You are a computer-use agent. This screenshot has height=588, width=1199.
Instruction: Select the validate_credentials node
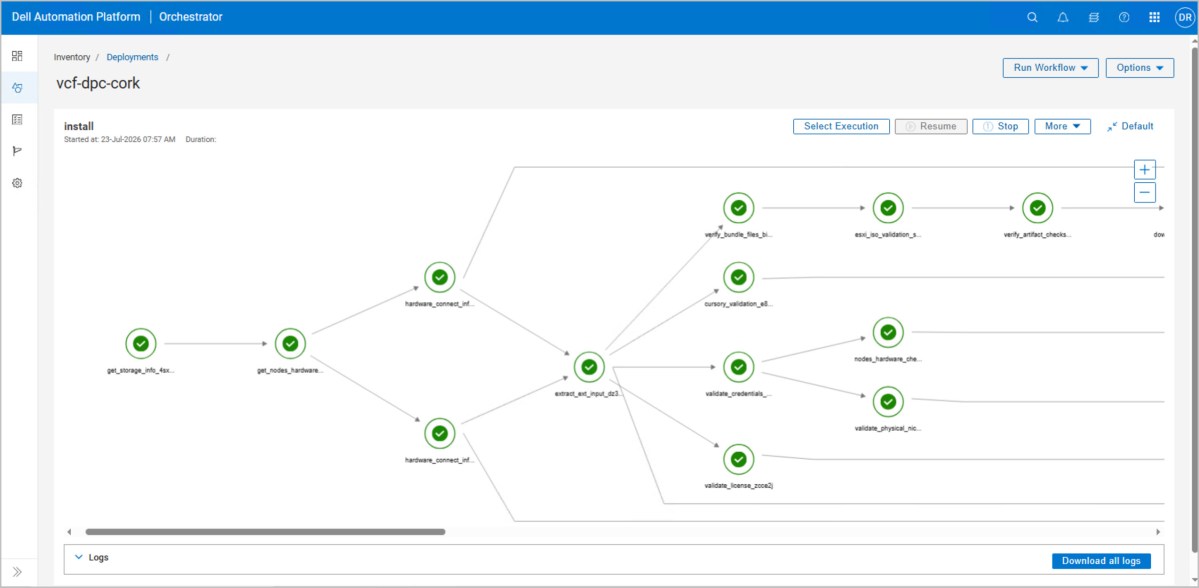739,367
